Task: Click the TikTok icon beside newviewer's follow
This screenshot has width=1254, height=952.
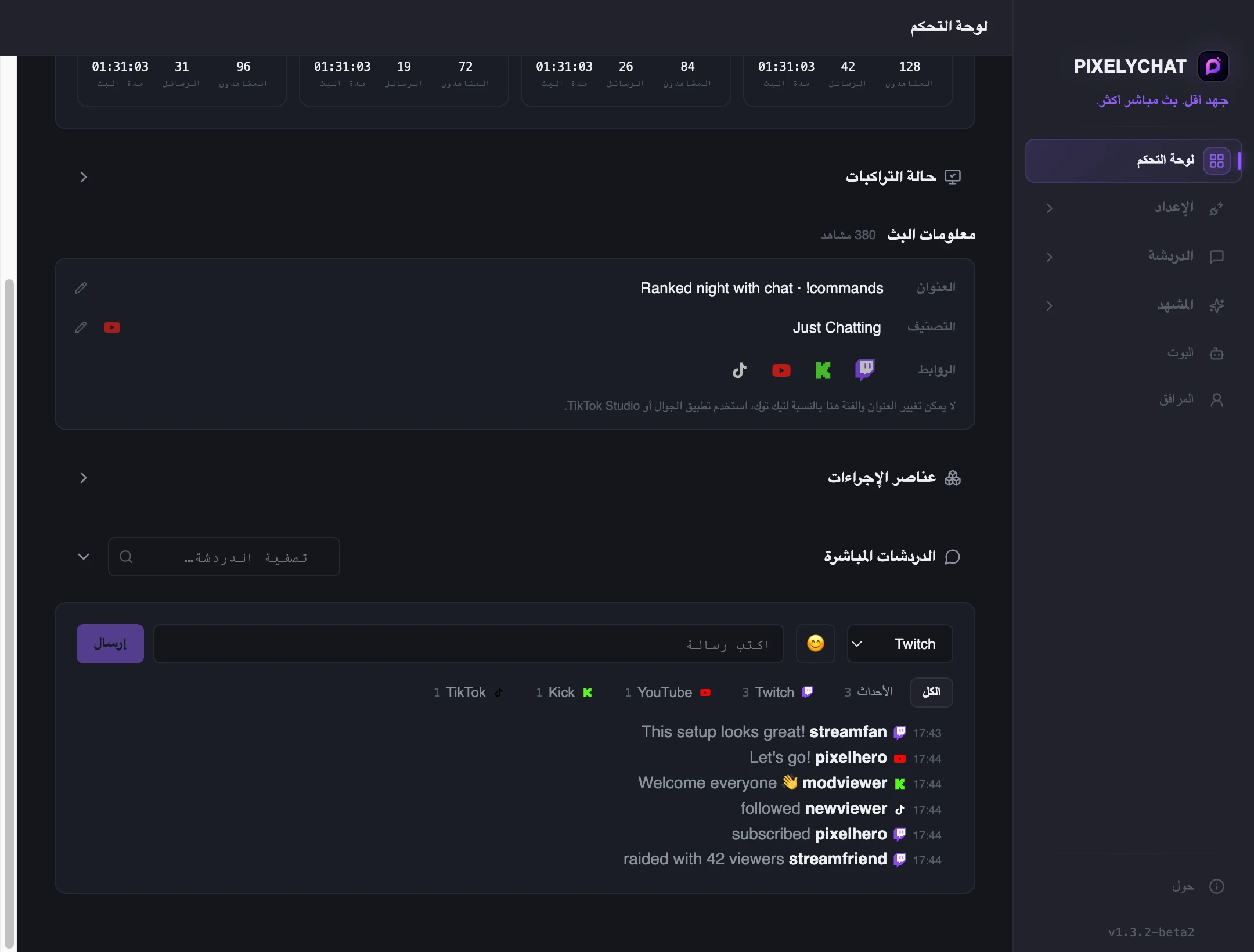Action: (900, 809)
